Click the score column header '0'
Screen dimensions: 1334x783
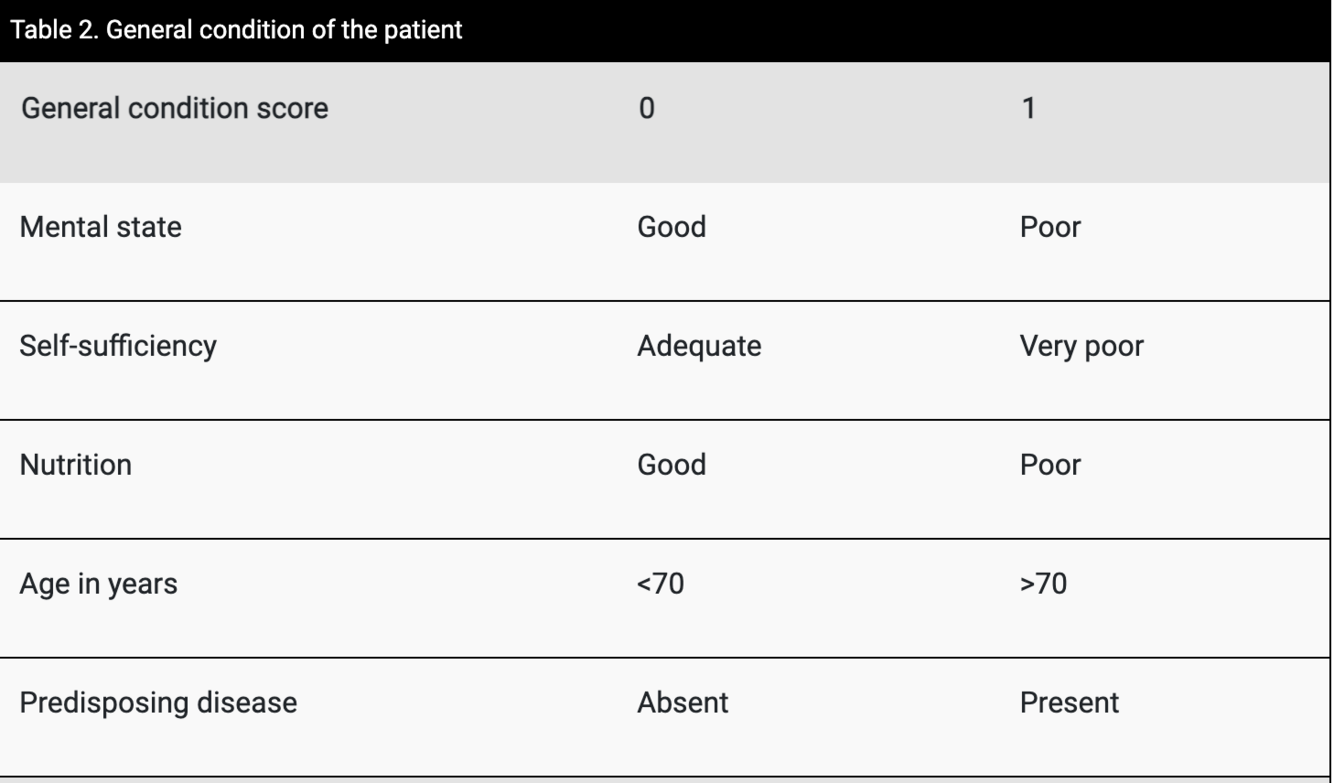coord(646,108)
